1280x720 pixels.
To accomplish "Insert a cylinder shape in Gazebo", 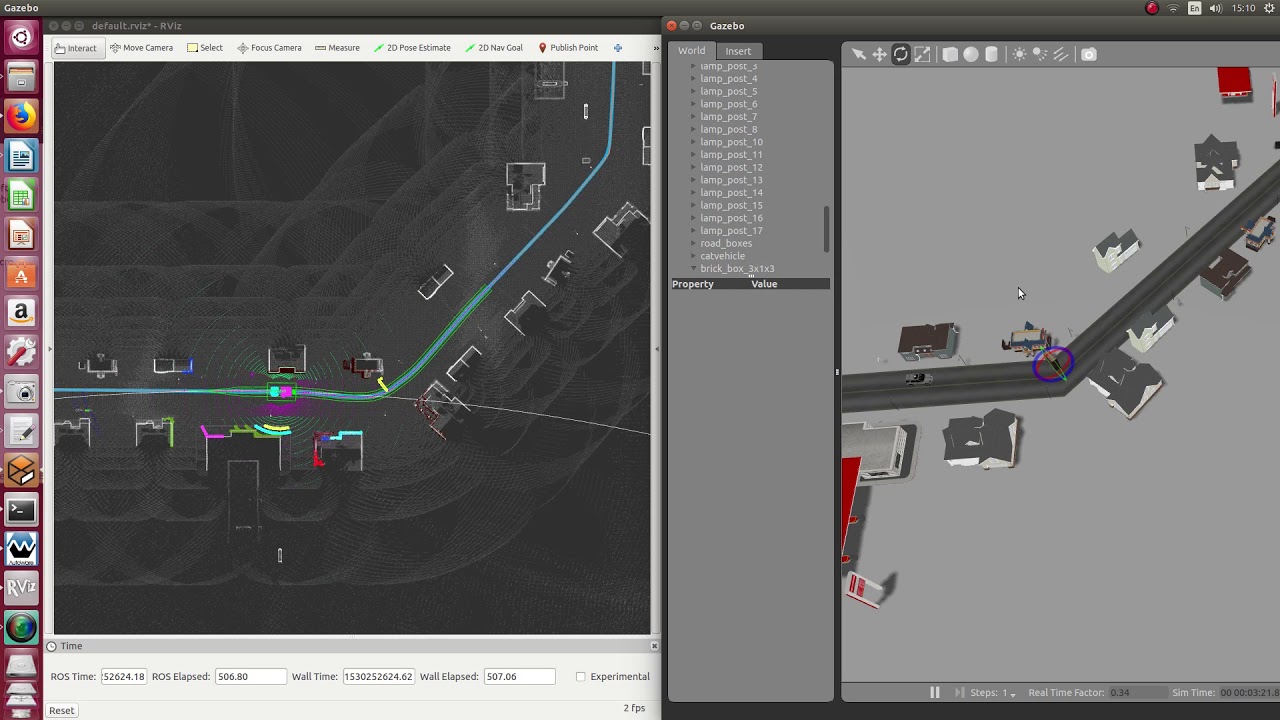I will coord(991,55).
